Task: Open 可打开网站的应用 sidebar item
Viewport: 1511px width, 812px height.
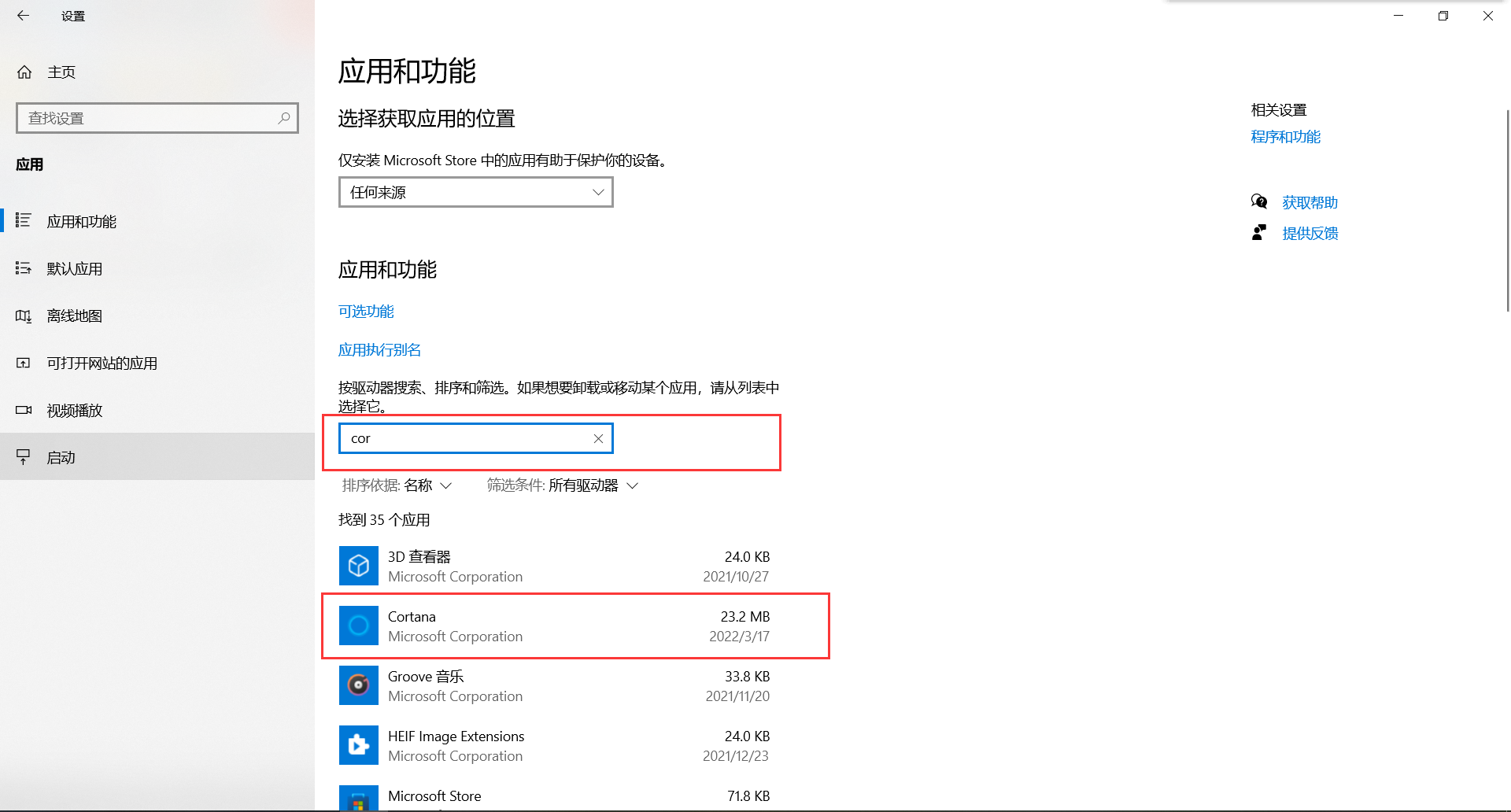Action: (157, 363)
